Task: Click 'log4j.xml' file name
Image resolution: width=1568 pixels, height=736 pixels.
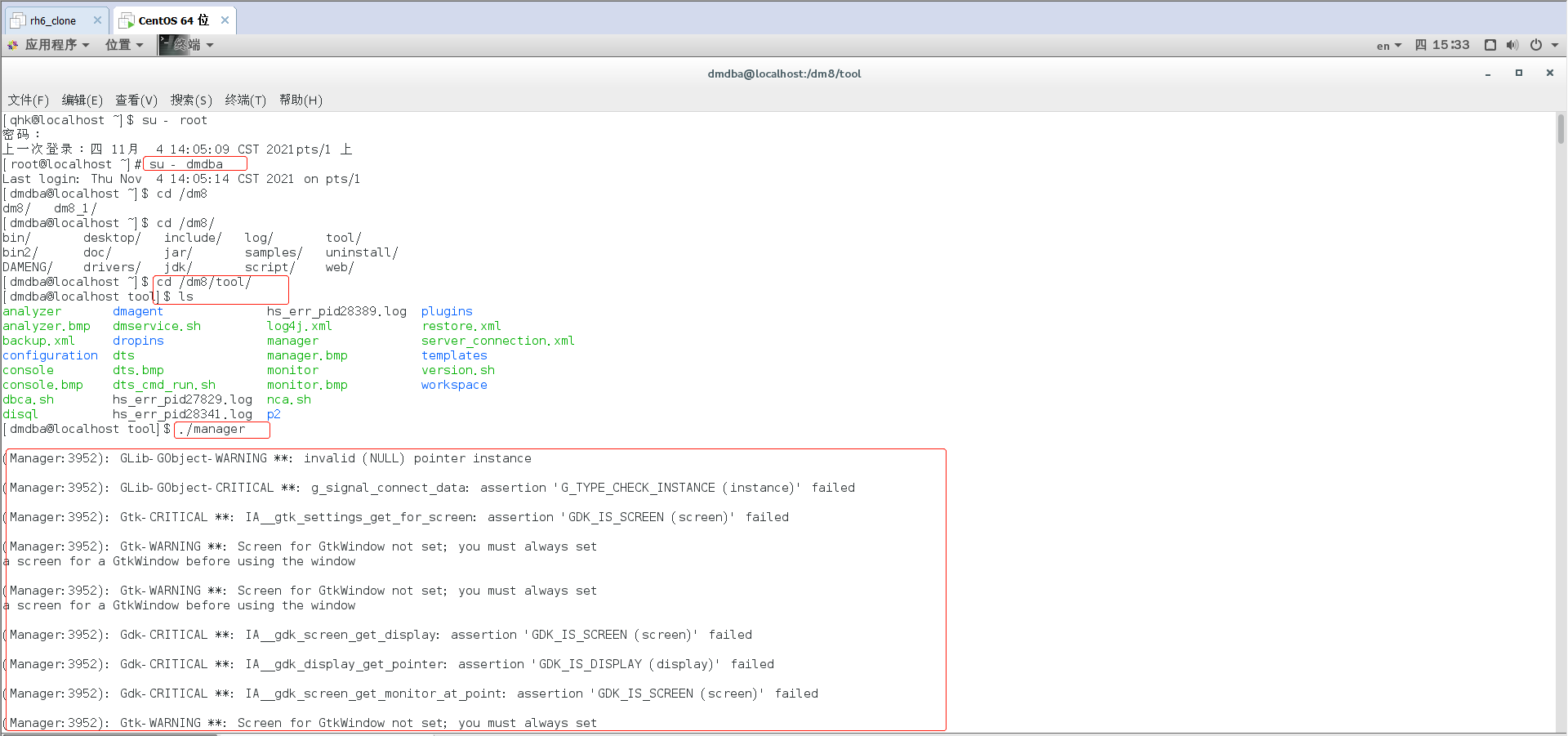Action: [300, 326]
